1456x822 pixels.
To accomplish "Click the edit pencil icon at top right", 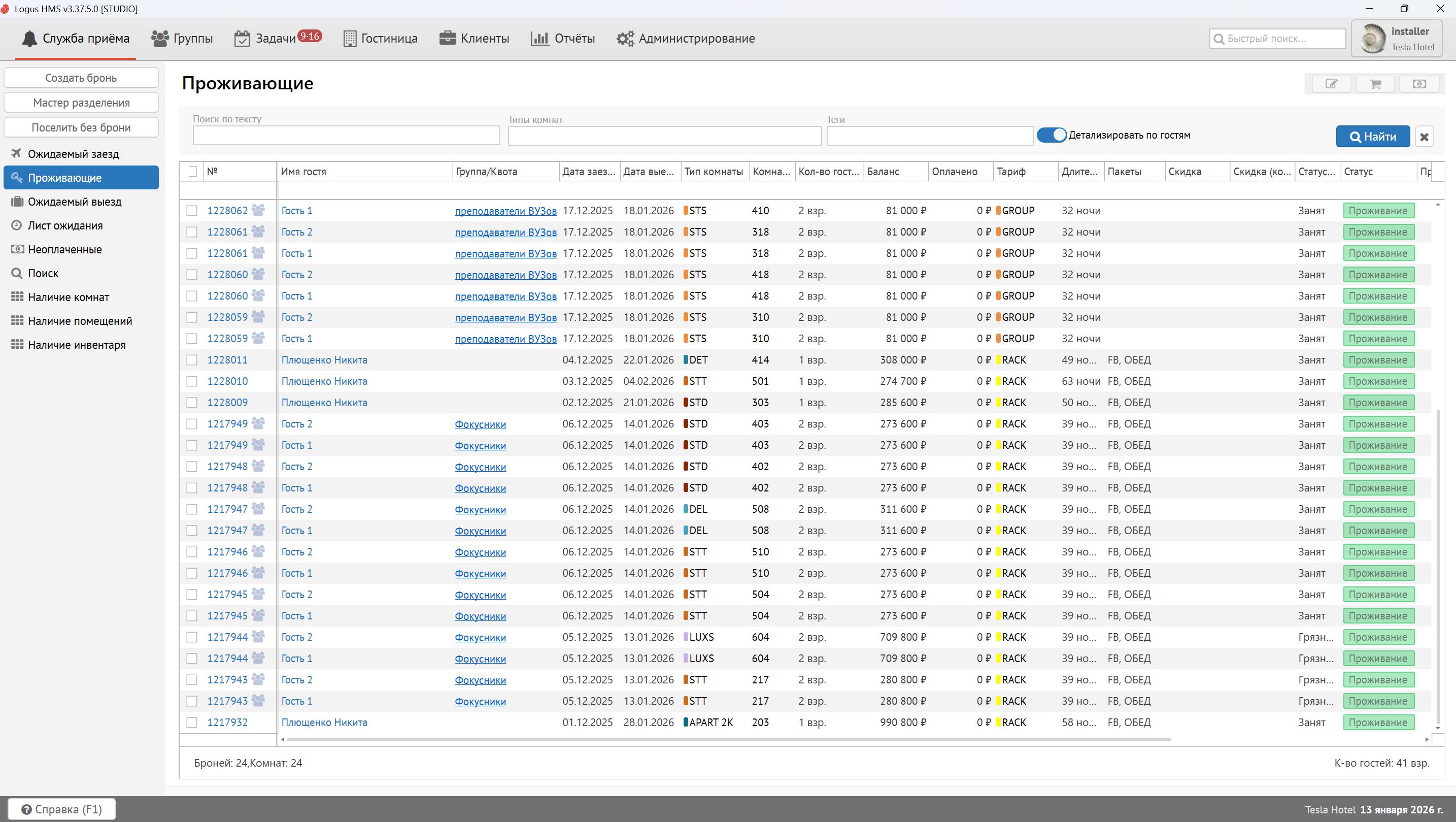I will (x=1331, y=84).
